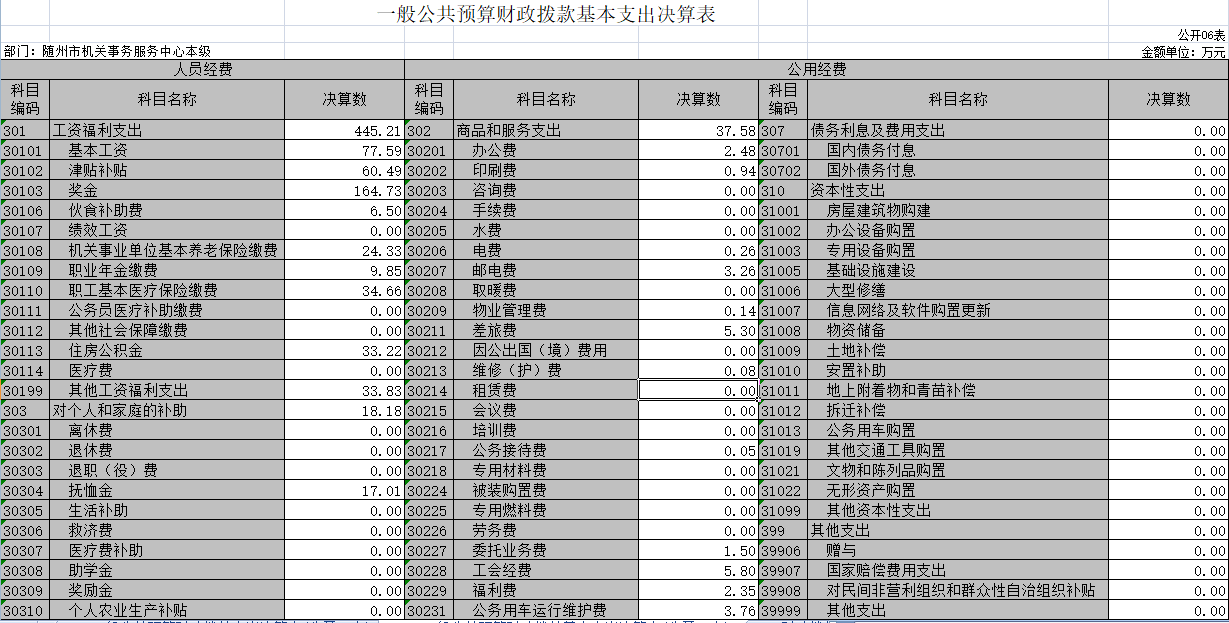Click the 基本工资 name cell

[x=166, y=151]
